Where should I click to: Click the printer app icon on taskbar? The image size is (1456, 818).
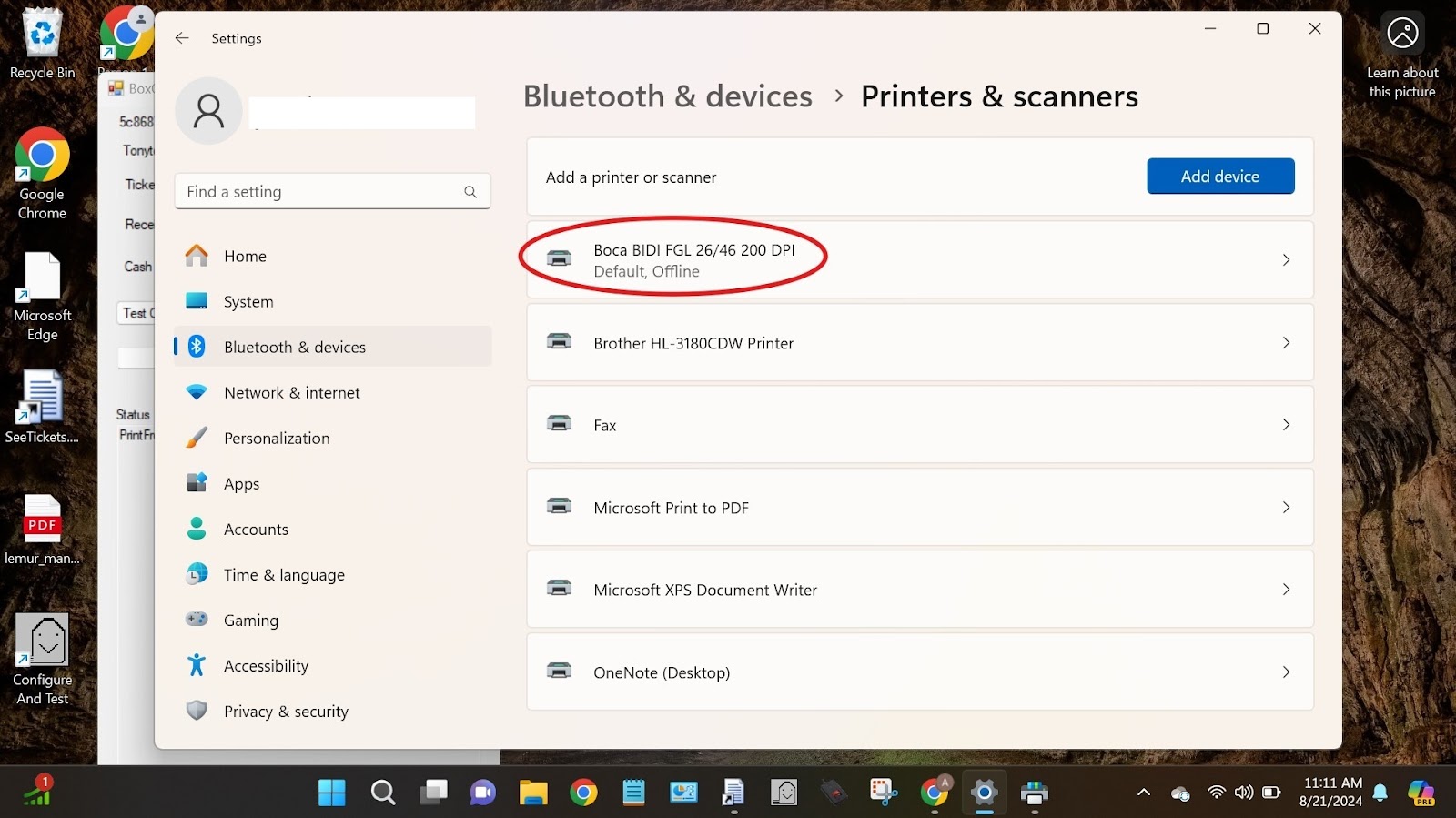click(1034, 793)
